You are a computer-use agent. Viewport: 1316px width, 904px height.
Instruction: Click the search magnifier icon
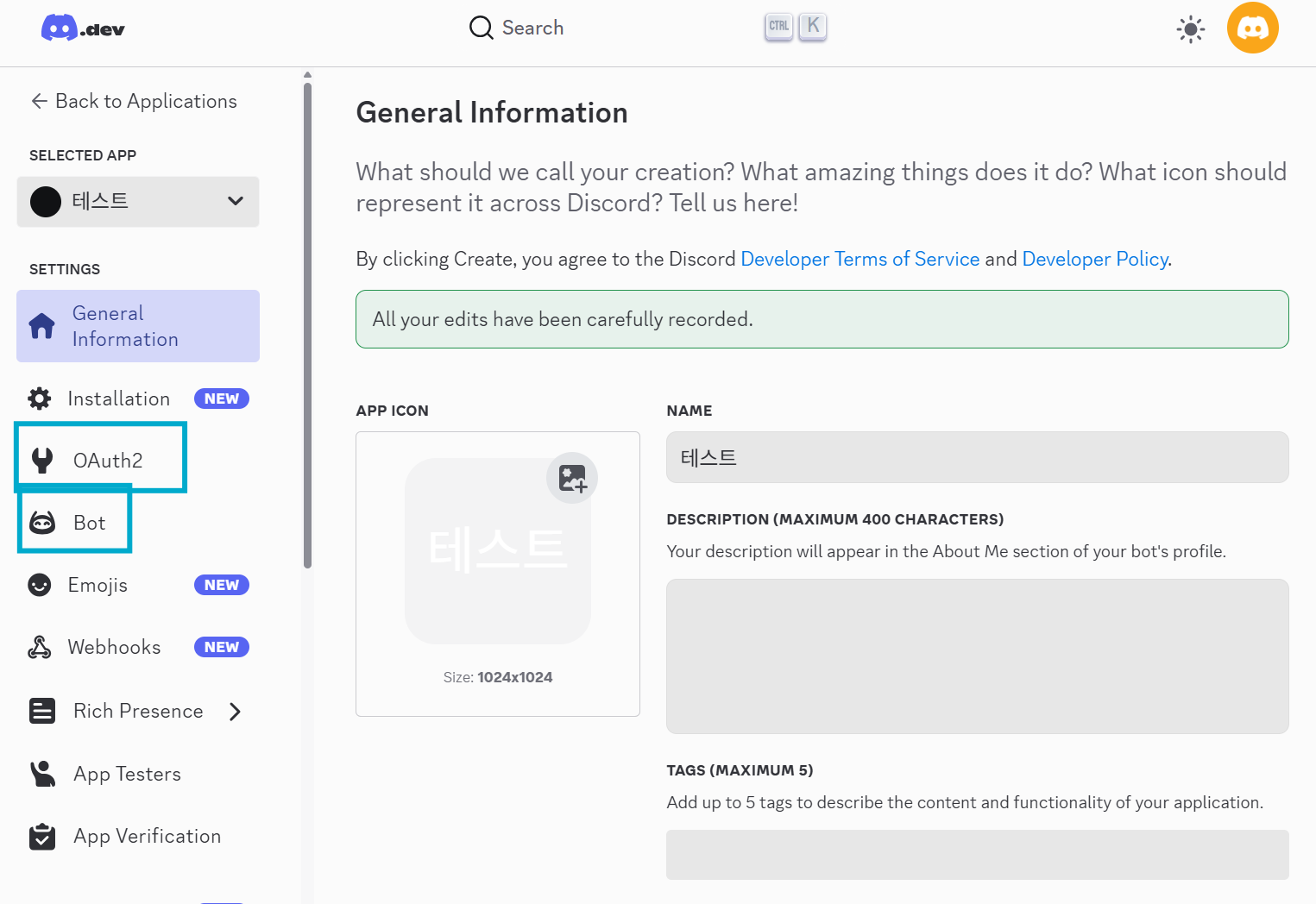(x=481, y=28)
